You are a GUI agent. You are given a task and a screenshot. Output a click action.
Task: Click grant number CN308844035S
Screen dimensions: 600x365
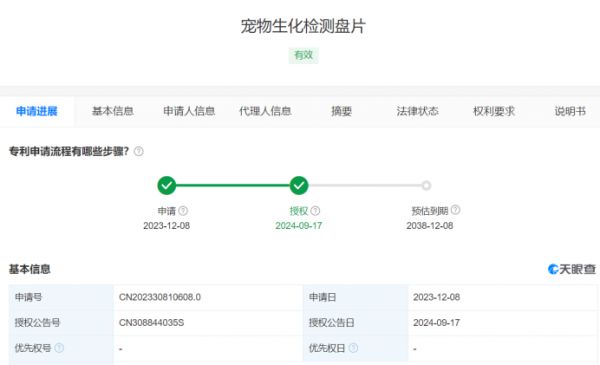pyautogui.click(x=152, y=323)
